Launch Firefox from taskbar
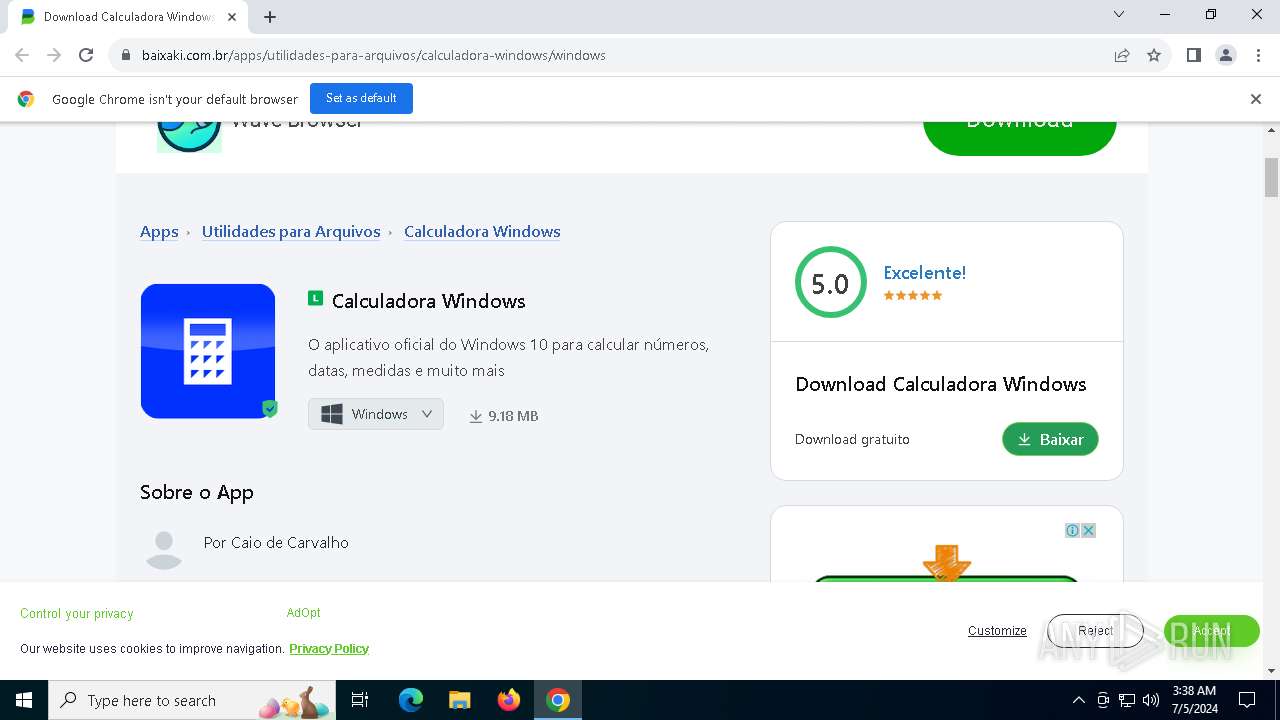Viewport: 1280px width, 720px height. 509,700
